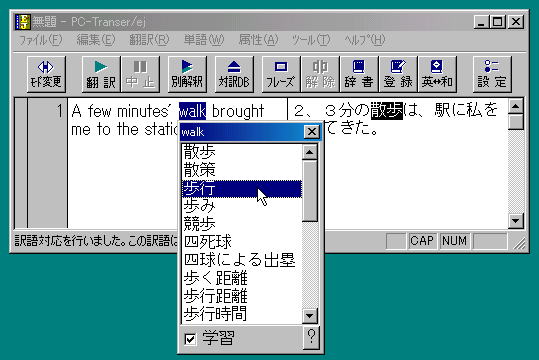Screen dimensions: 539x360
Task: Click the walk list scroll up arrow
Action: tap(310, 152)
